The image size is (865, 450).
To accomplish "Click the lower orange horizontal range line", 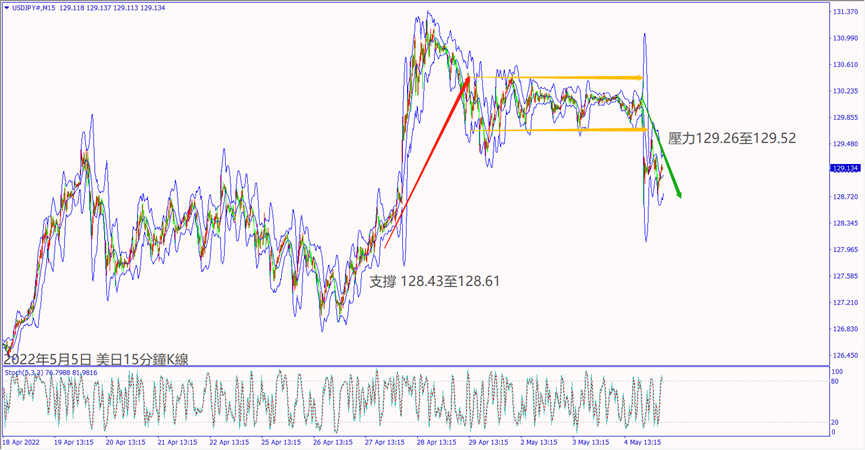I will (x=560, y=130).
